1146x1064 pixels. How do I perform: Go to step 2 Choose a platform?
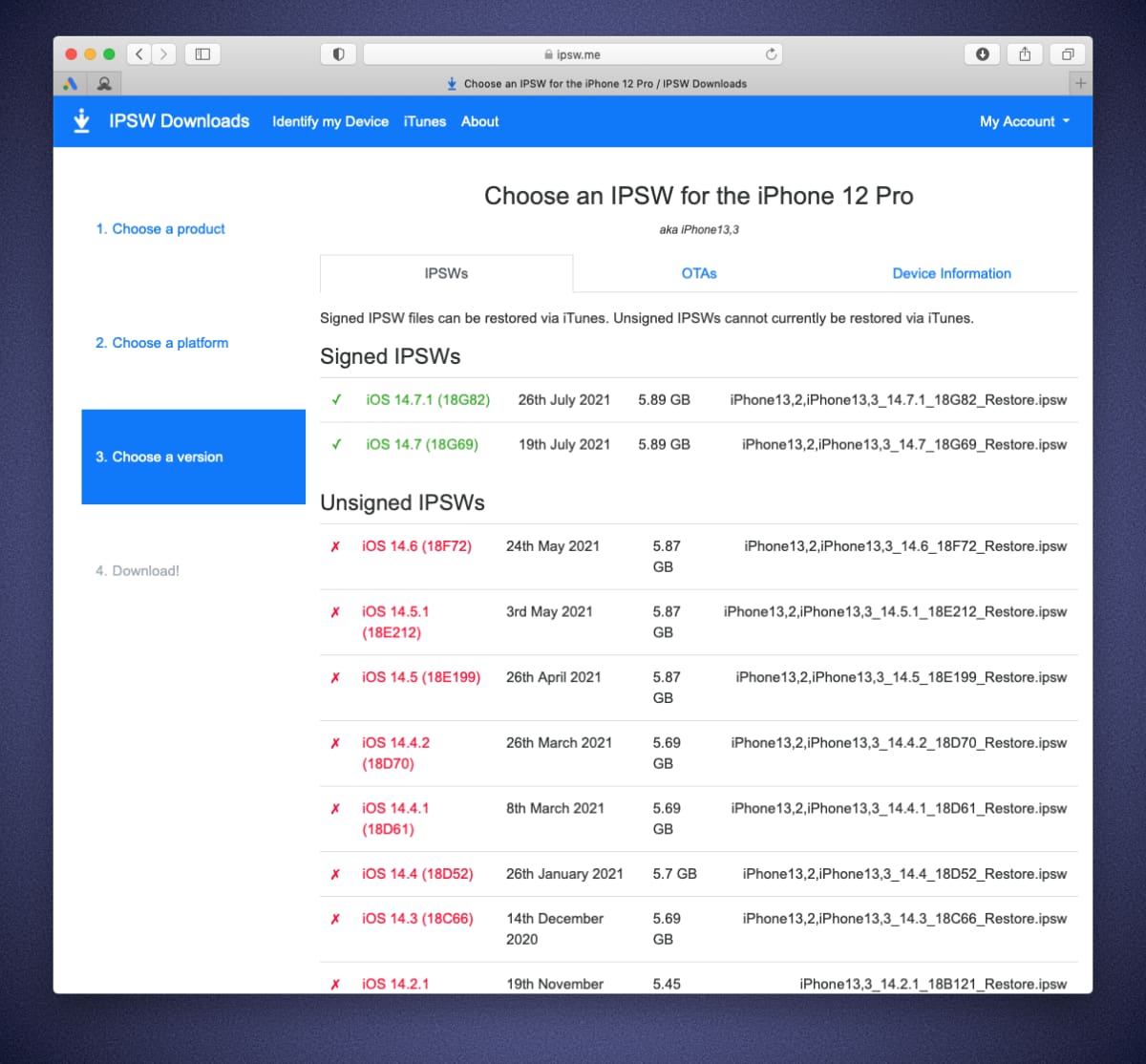click(x=161, y=343)
